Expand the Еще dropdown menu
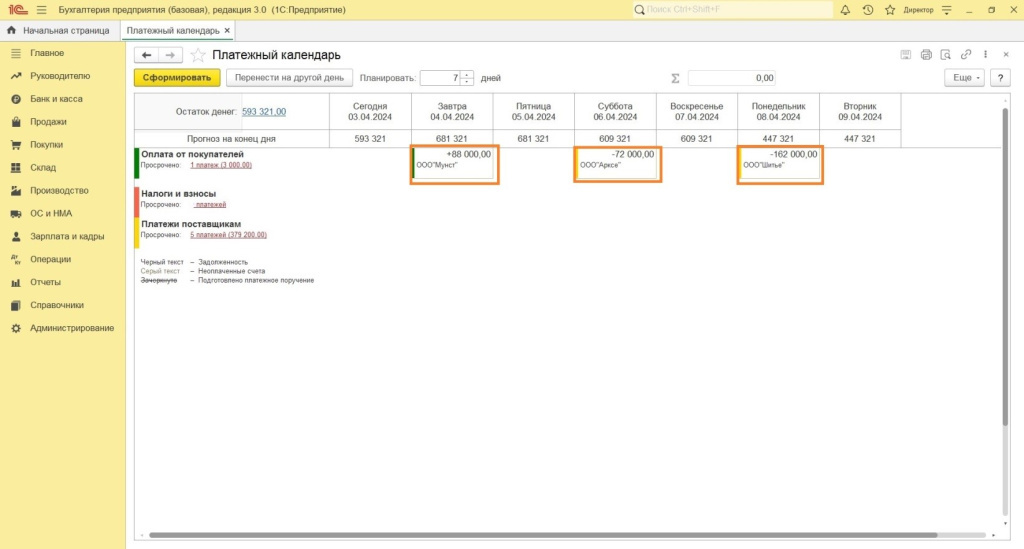The height and width of the screenshot is (549, 1024). click(964, 77)
